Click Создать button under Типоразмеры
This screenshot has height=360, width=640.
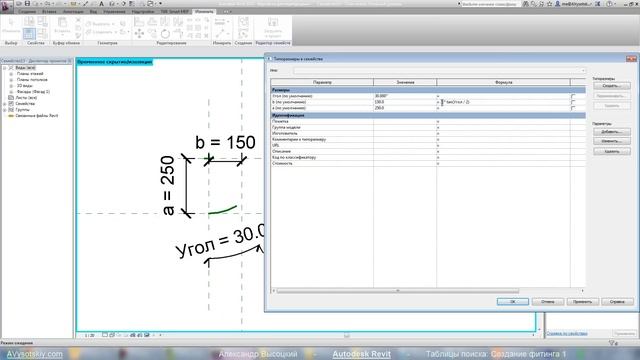pos(611,86)
